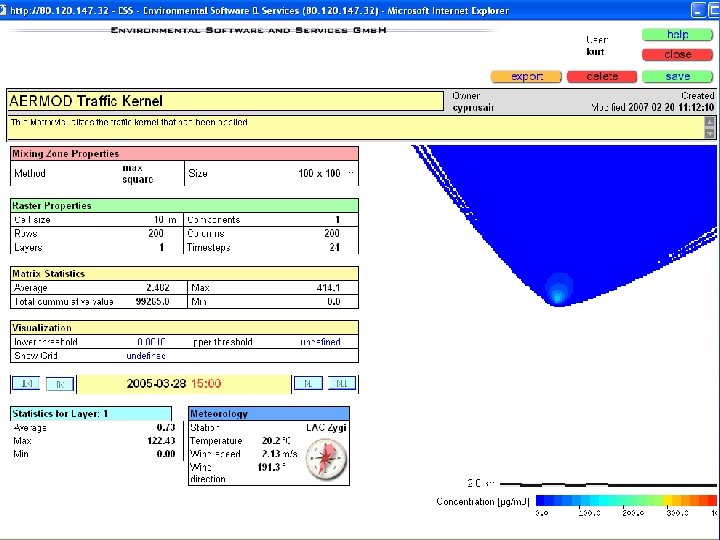This screenshot has height=540, width=720.
Task: Click Show Grid undefined link
Action: pos(146,356)
